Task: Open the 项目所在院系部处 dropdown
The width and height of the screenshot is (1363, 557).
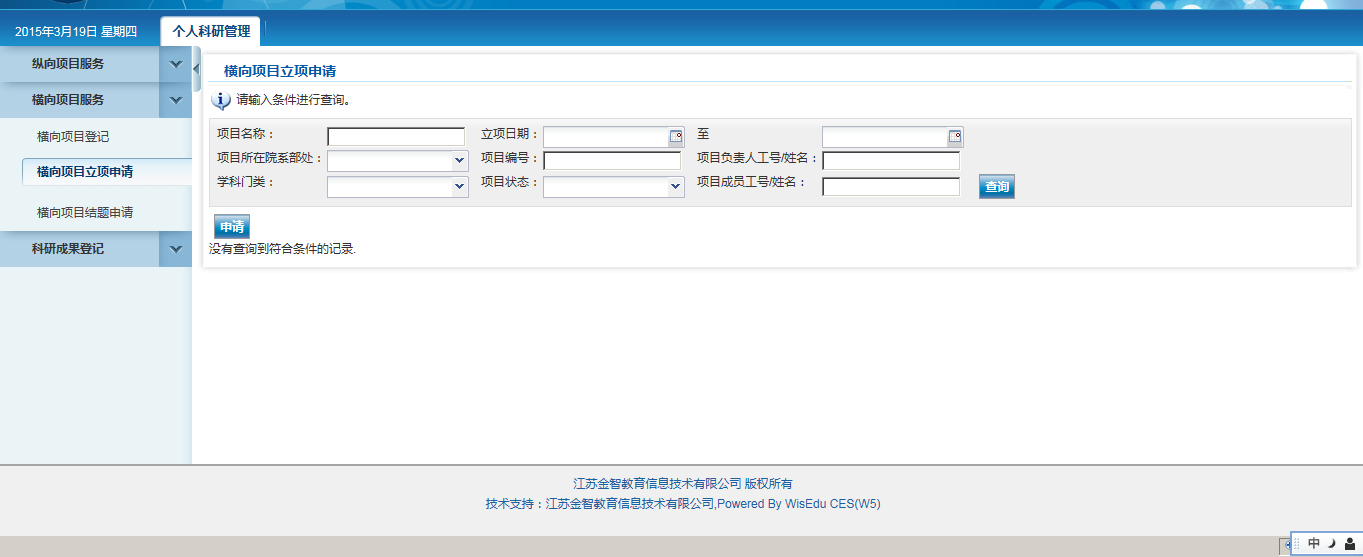Action: [x=459, y=160]
